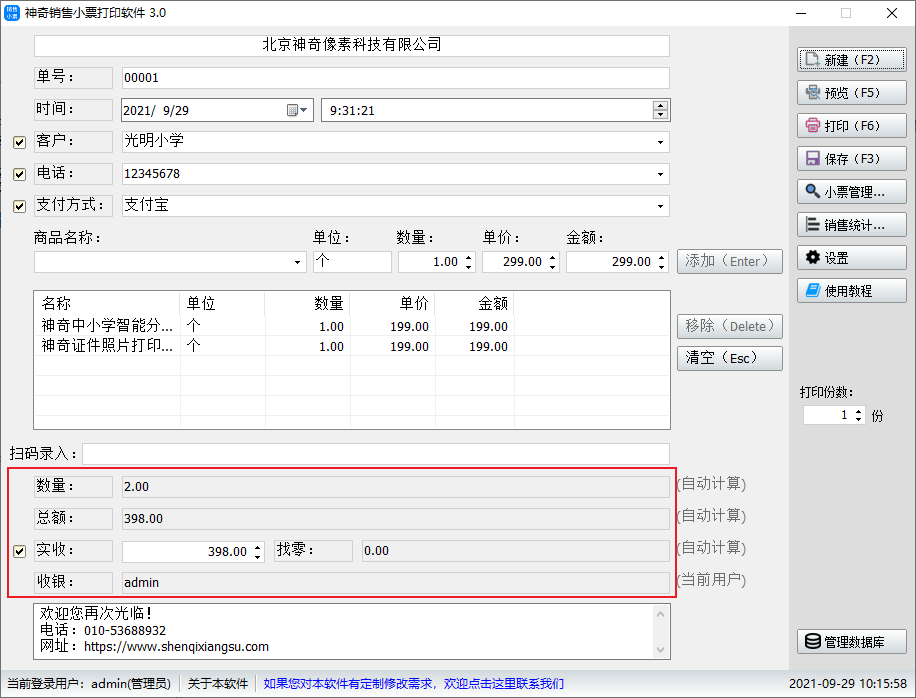Expand the customer dropdown showing 光明小学

pyautogui.click(x=660, y=142)
